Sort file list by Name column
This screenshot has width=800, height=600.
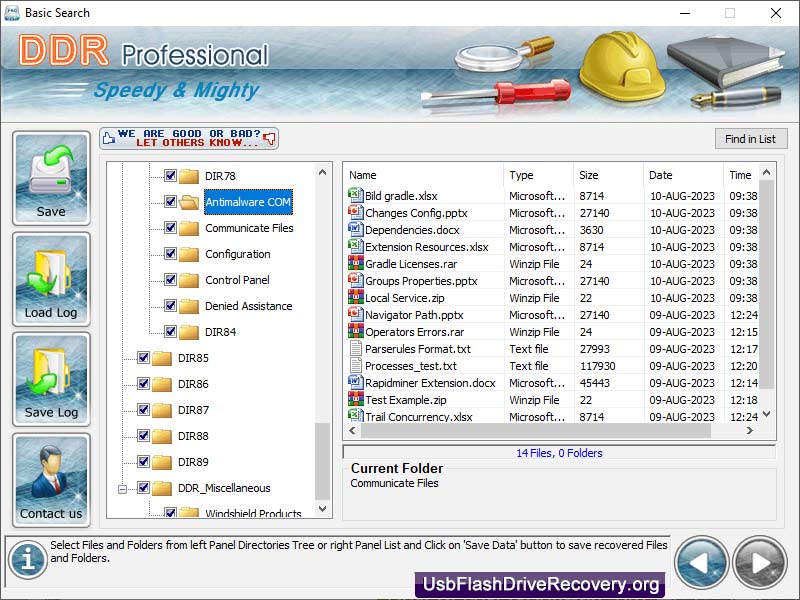point(423,175)
